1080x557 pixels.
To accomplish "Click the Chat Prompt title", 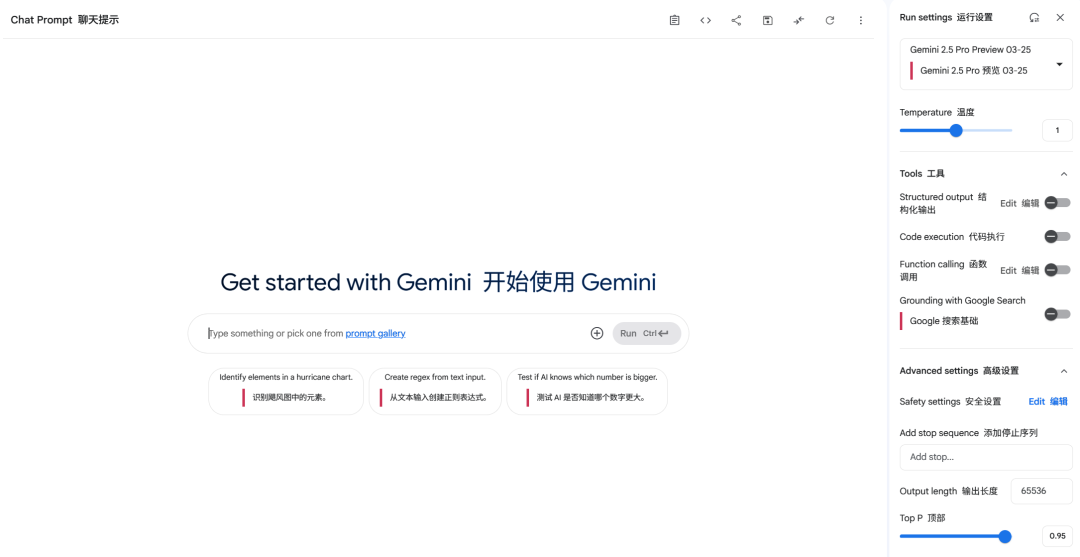I will tap(65, 20).
